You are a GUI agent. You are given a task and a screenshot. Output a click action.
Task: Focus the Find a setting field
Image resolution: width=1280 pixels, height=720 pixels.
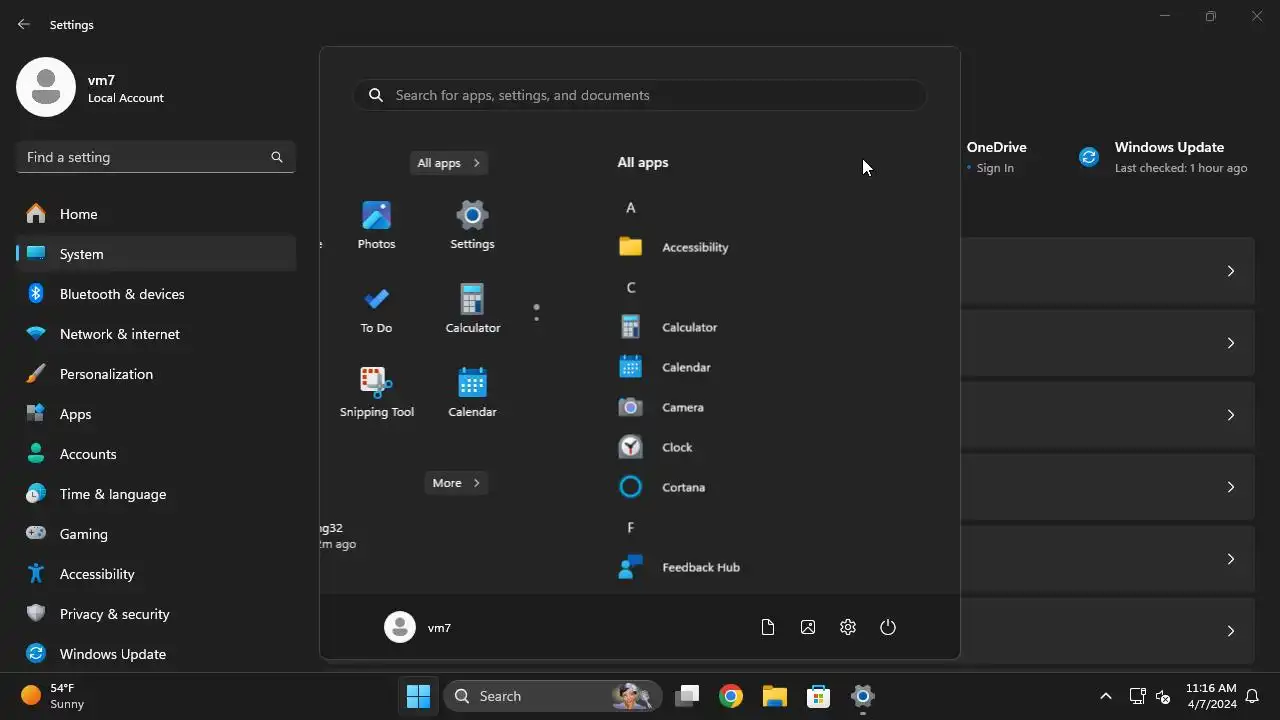pyautogui.click(x=156, y=157)
